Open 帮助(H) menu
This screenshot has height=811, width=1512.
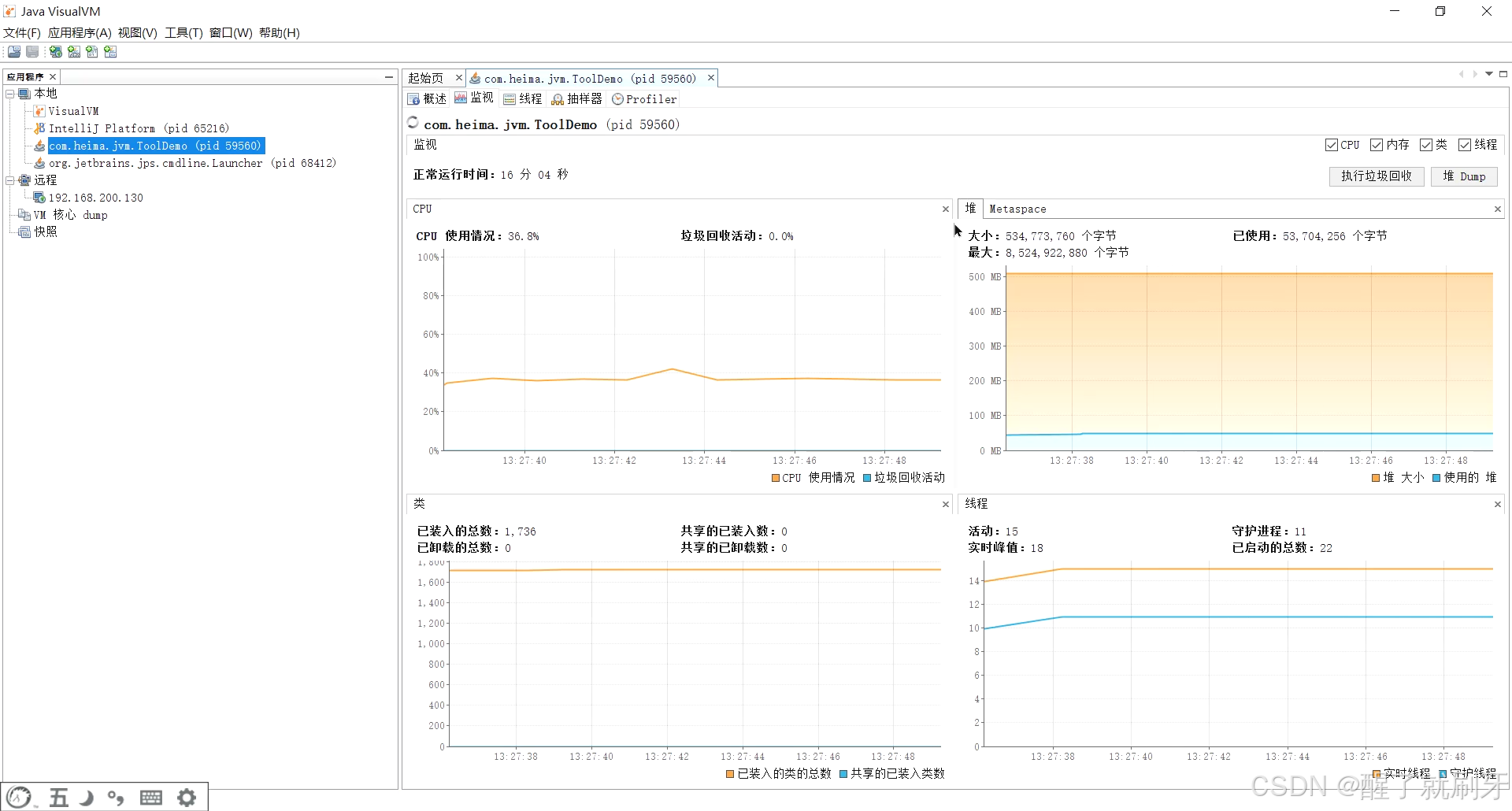pos(280,33)
